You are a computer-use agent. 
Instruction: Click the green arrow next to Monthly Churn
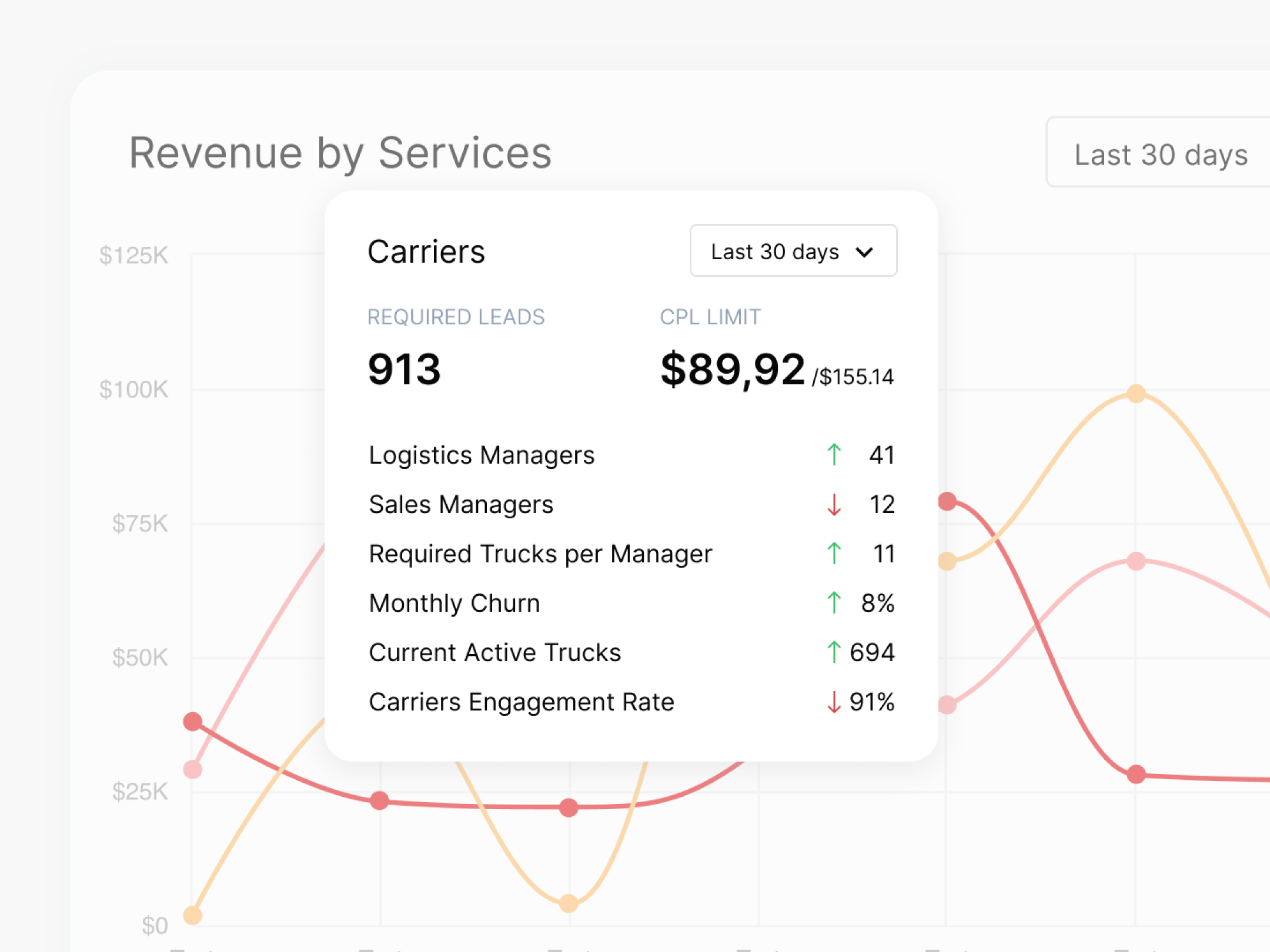coord(834,602)
